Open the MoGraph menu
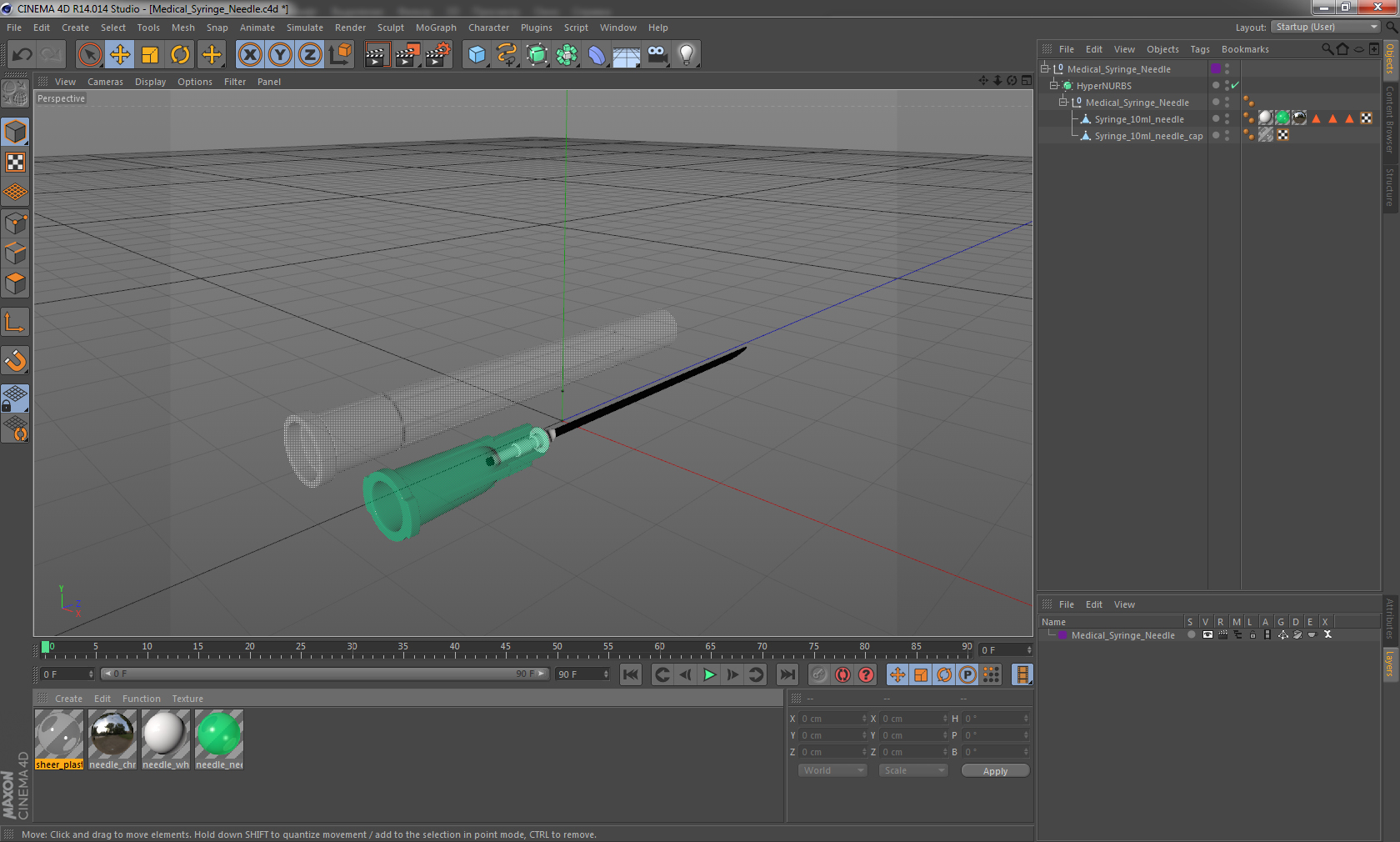 pos(436,28)
